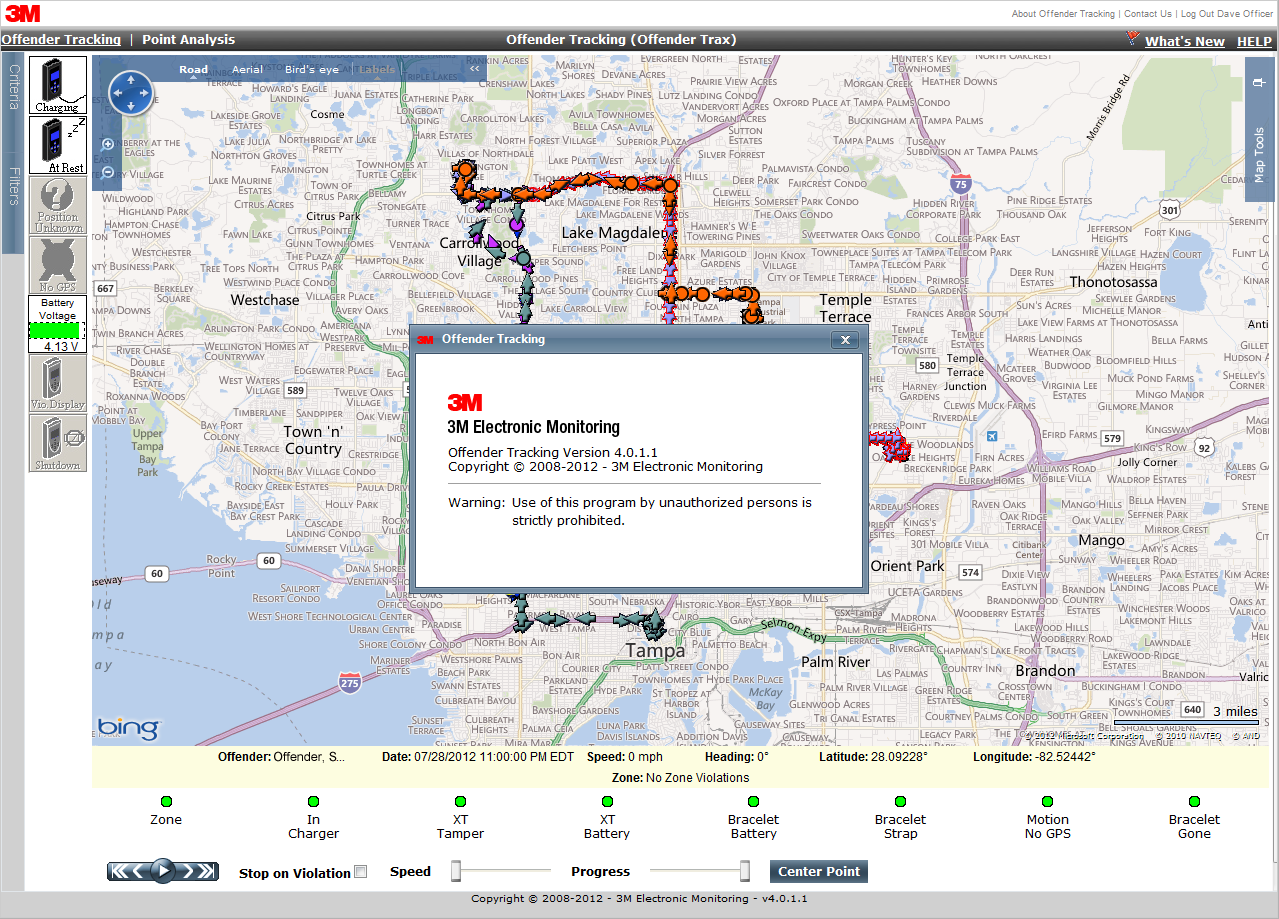Open Point Analysis menu item
The height and width of the screenshot is (919, 1279).
[188, 40]
